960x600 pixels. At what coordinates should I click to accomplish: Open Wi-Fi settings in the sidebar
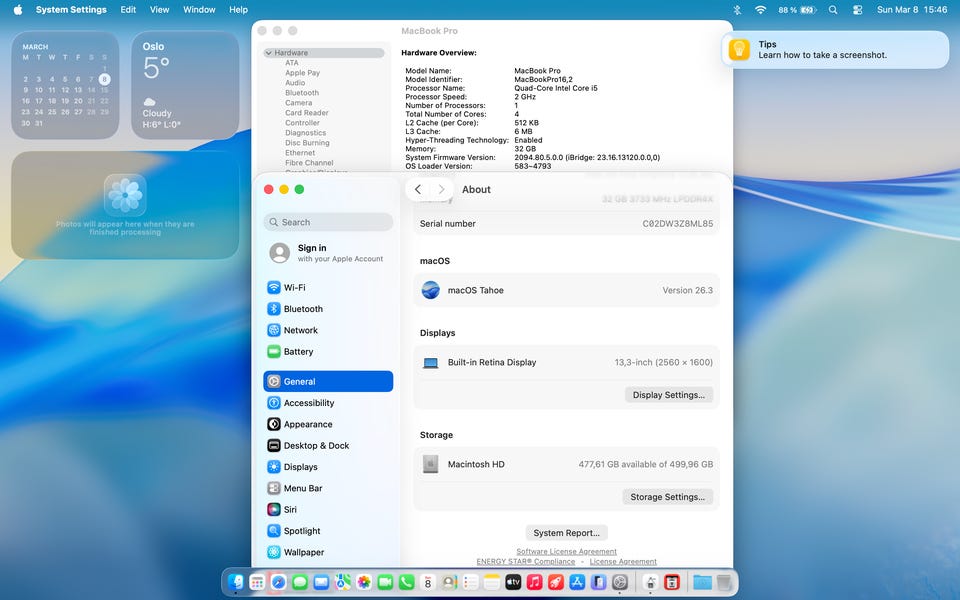click(294, 288)
